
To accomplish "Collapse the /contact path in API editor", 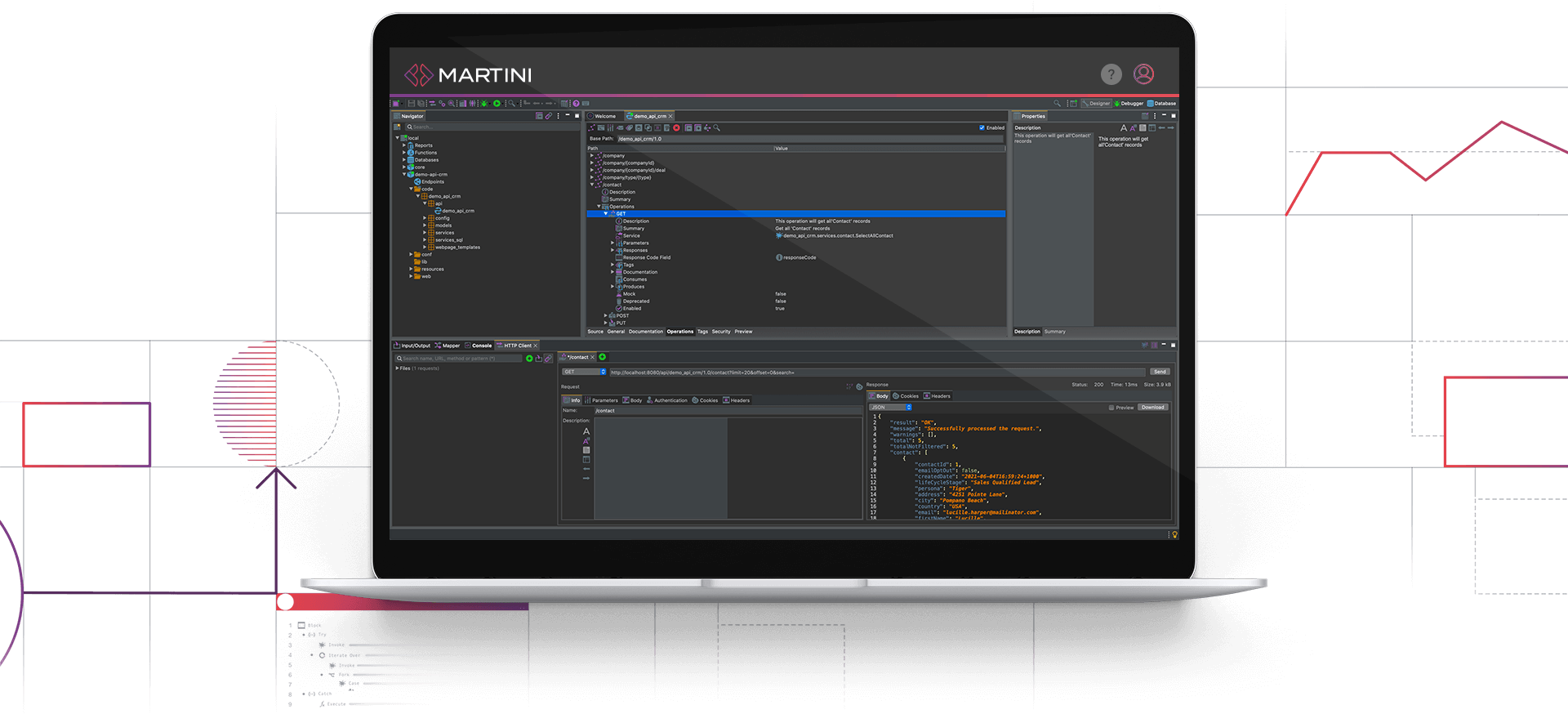I will point(592,185).
